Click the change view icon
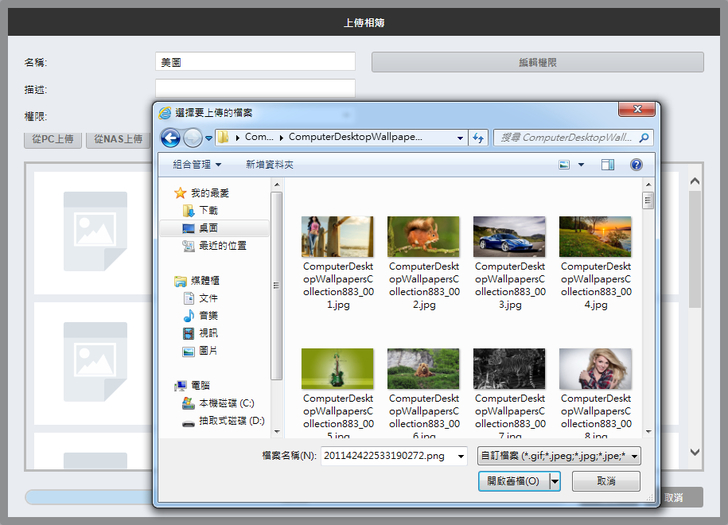 pos(564,165)
